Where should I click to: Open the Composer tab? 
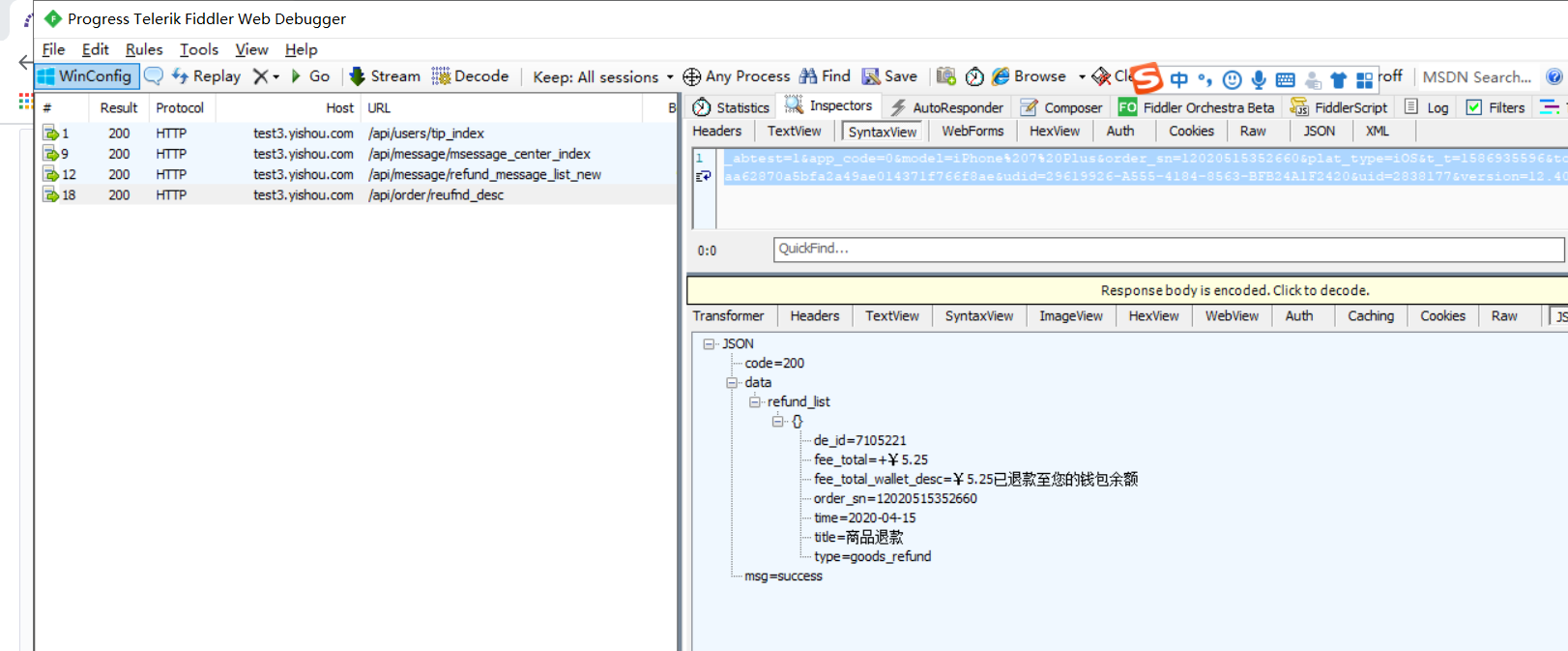click(1061, 107)
